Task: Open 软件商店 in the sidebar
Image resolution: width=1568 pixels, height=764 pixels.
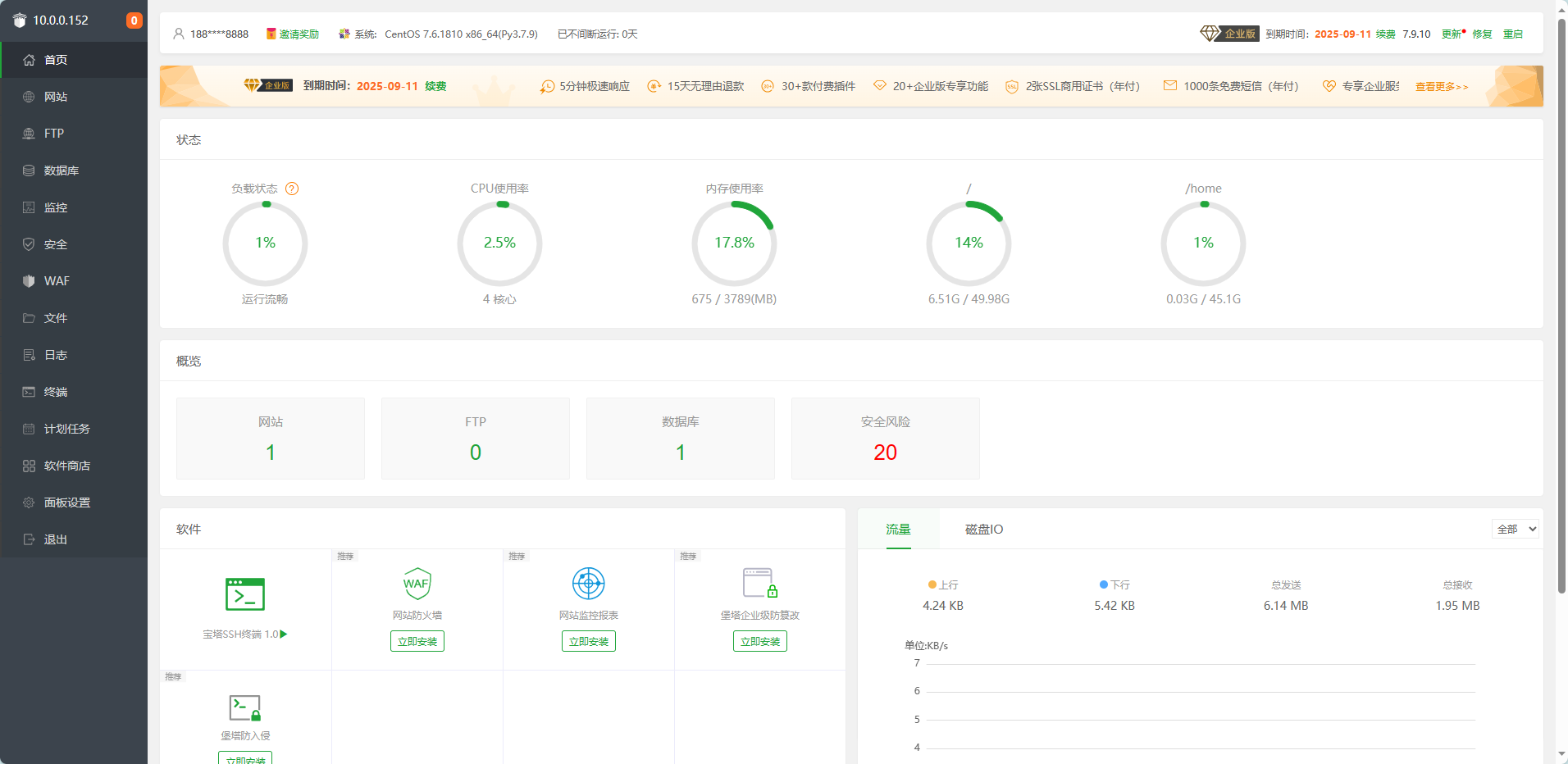Action: [66, 466]
